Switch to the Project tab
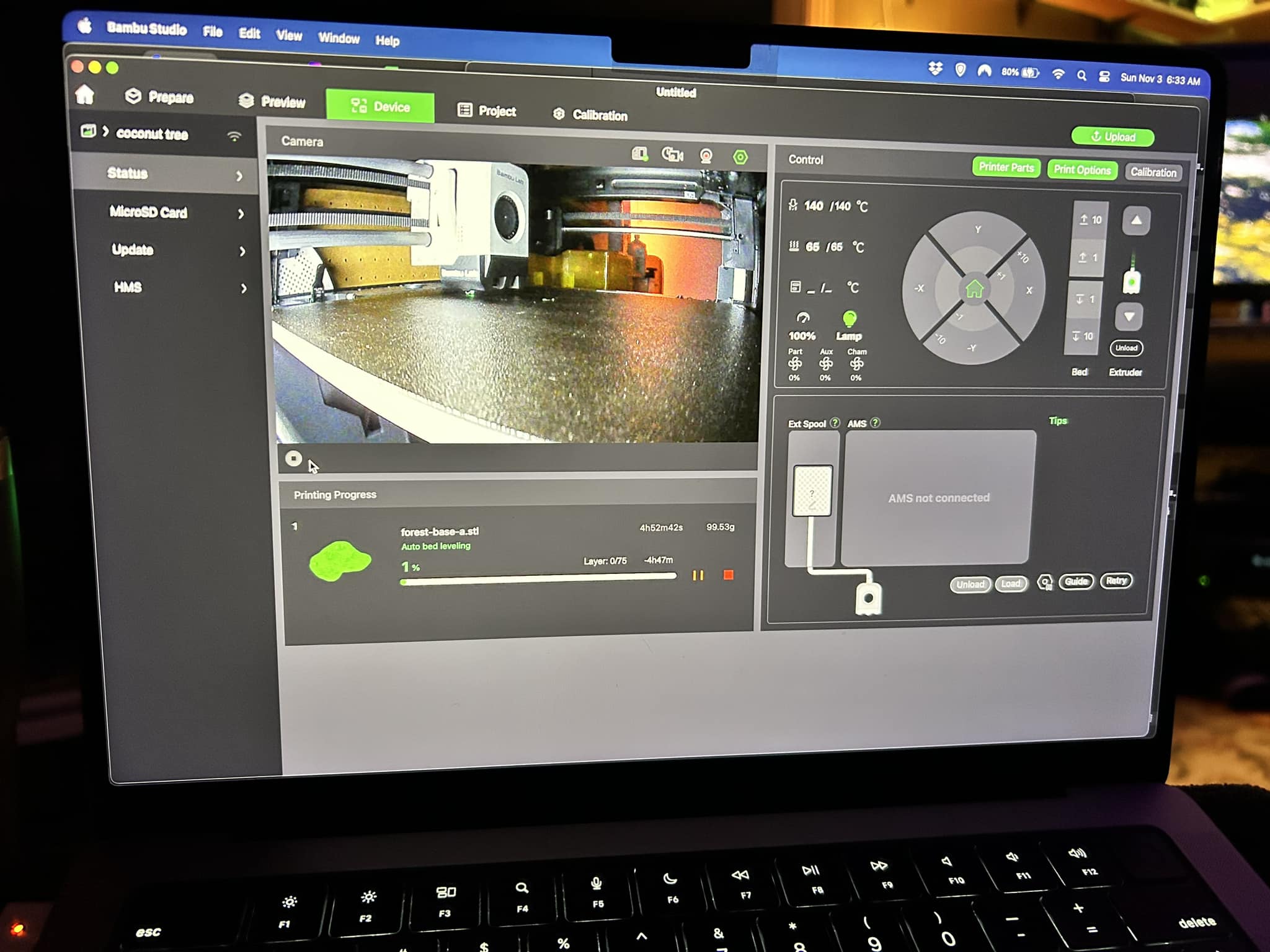The height and width of the screenshot is (952, 1270). pos(486,111)
